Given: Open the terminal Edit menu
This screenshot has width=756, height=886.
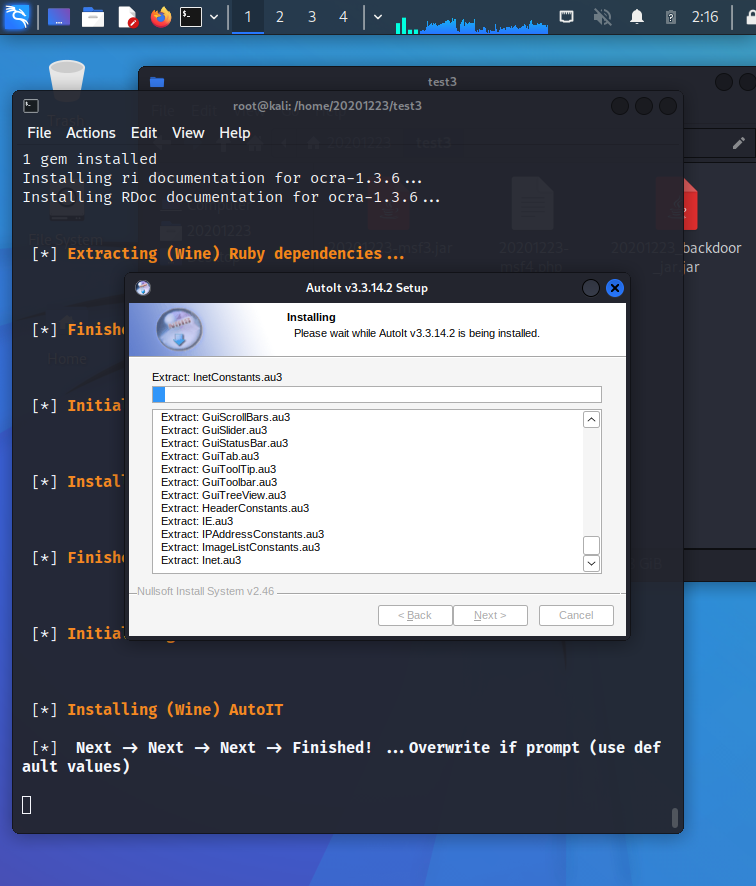Looking at the screenshot, I should click(144, 133).
